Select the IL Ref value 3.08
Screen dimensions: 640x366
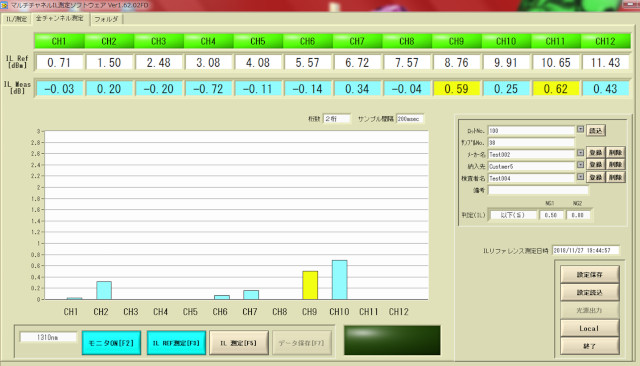(209, 62)
